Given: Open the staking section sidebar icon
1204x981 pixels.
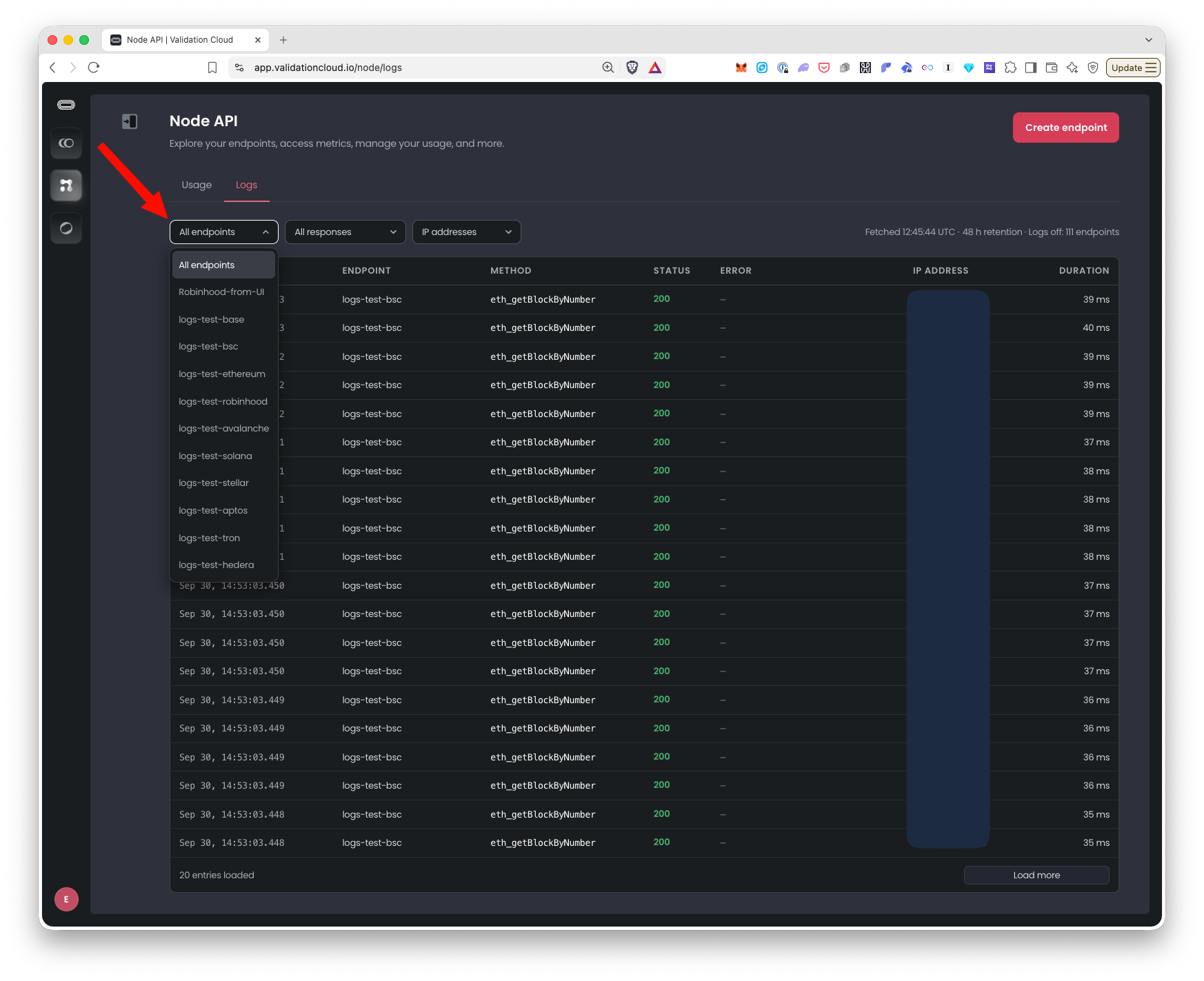Looking at the screenshot, I should tap(66, 143).
